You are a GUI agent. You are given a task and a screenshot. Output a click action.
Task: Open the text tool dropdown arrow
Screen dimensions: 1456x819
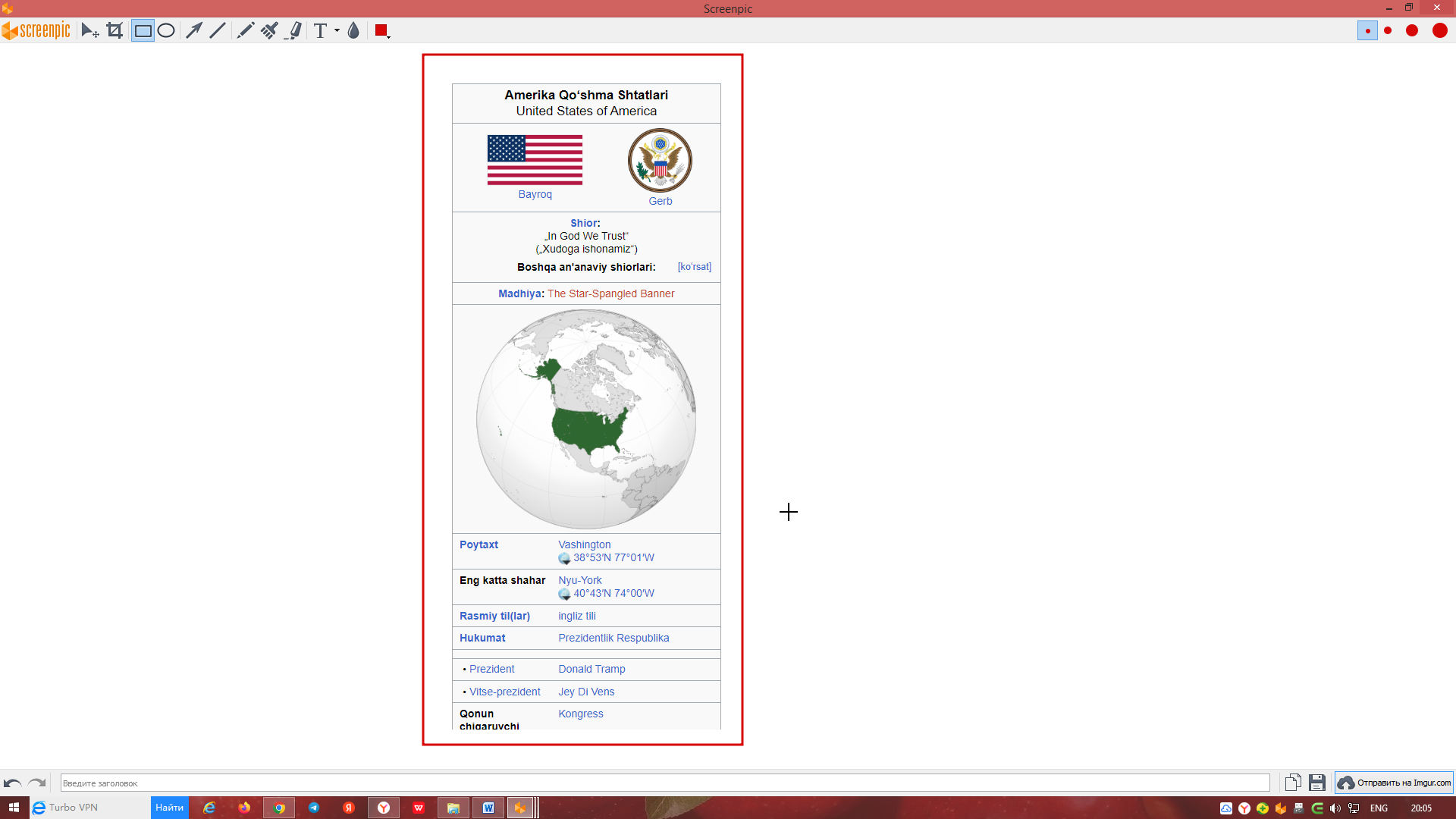click(x=337, y=31)
